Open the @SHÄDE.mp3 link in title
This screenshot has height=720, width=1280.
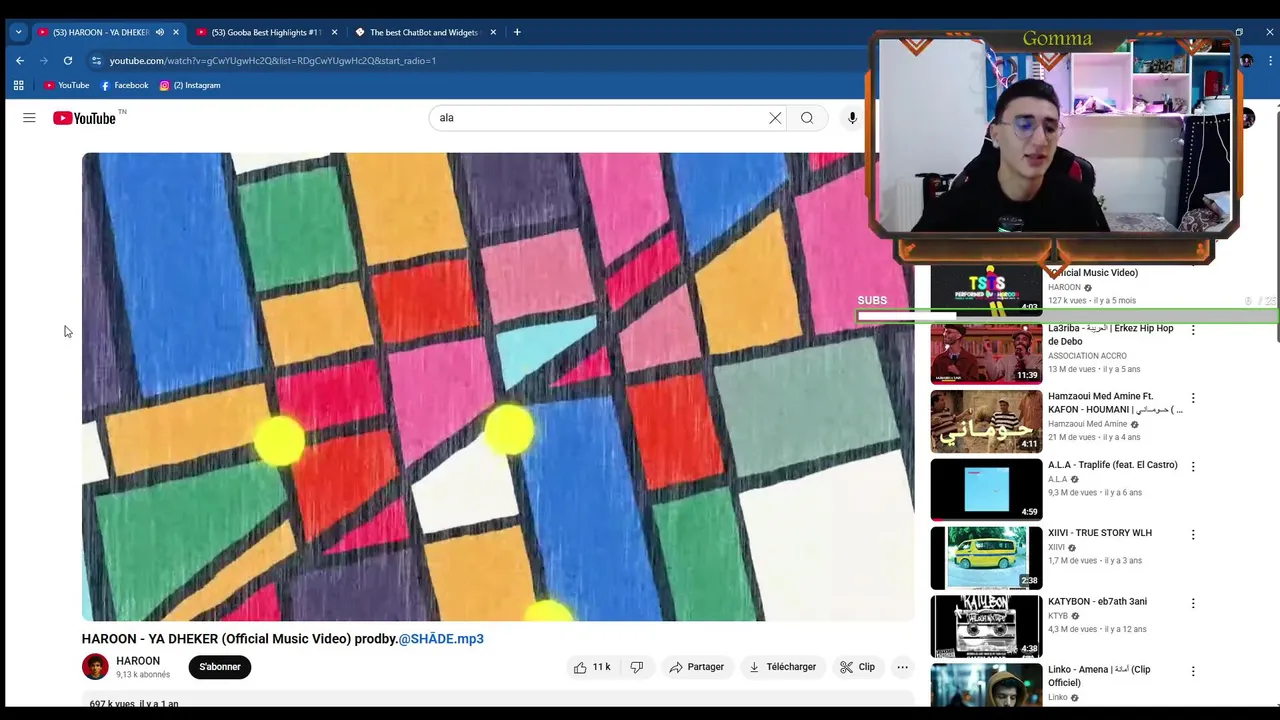pos(441,639)
